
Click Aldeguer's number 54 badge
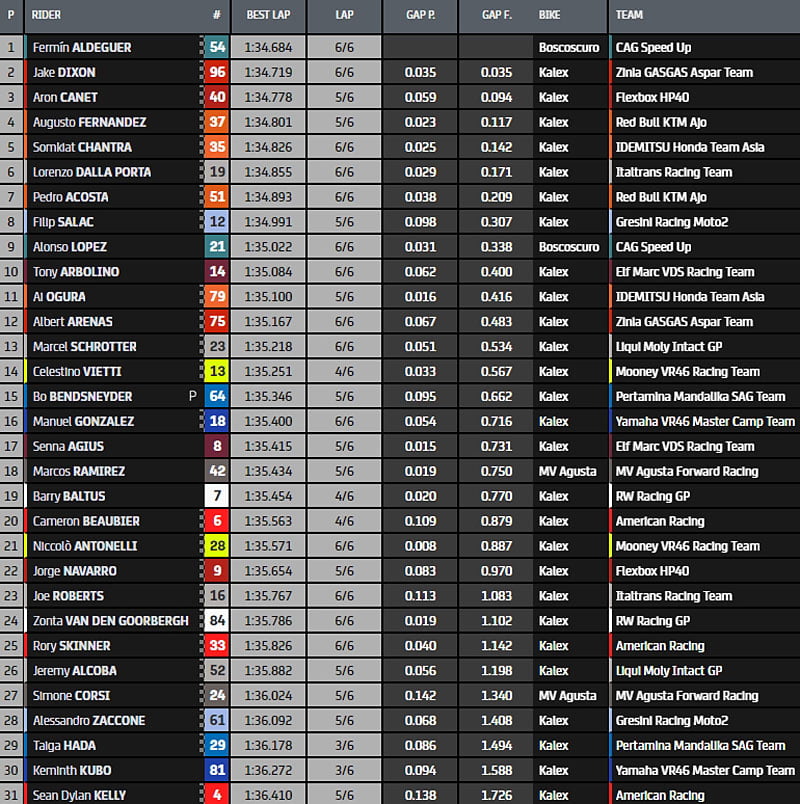pyautogui.click(x=217, y=47)
